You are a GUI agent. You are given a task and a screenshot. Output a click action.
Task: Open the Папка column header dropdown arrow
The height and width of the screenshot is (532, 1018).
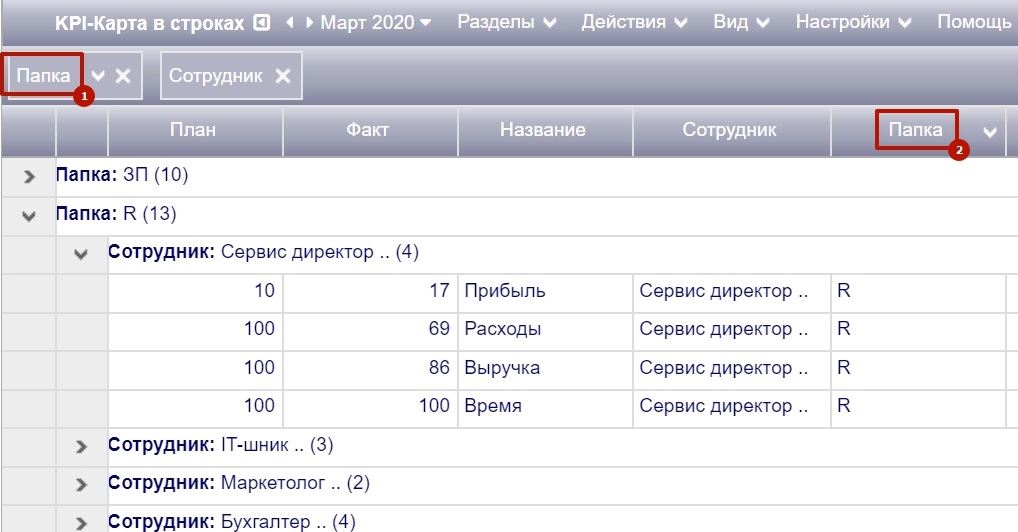tap(990, 132)
